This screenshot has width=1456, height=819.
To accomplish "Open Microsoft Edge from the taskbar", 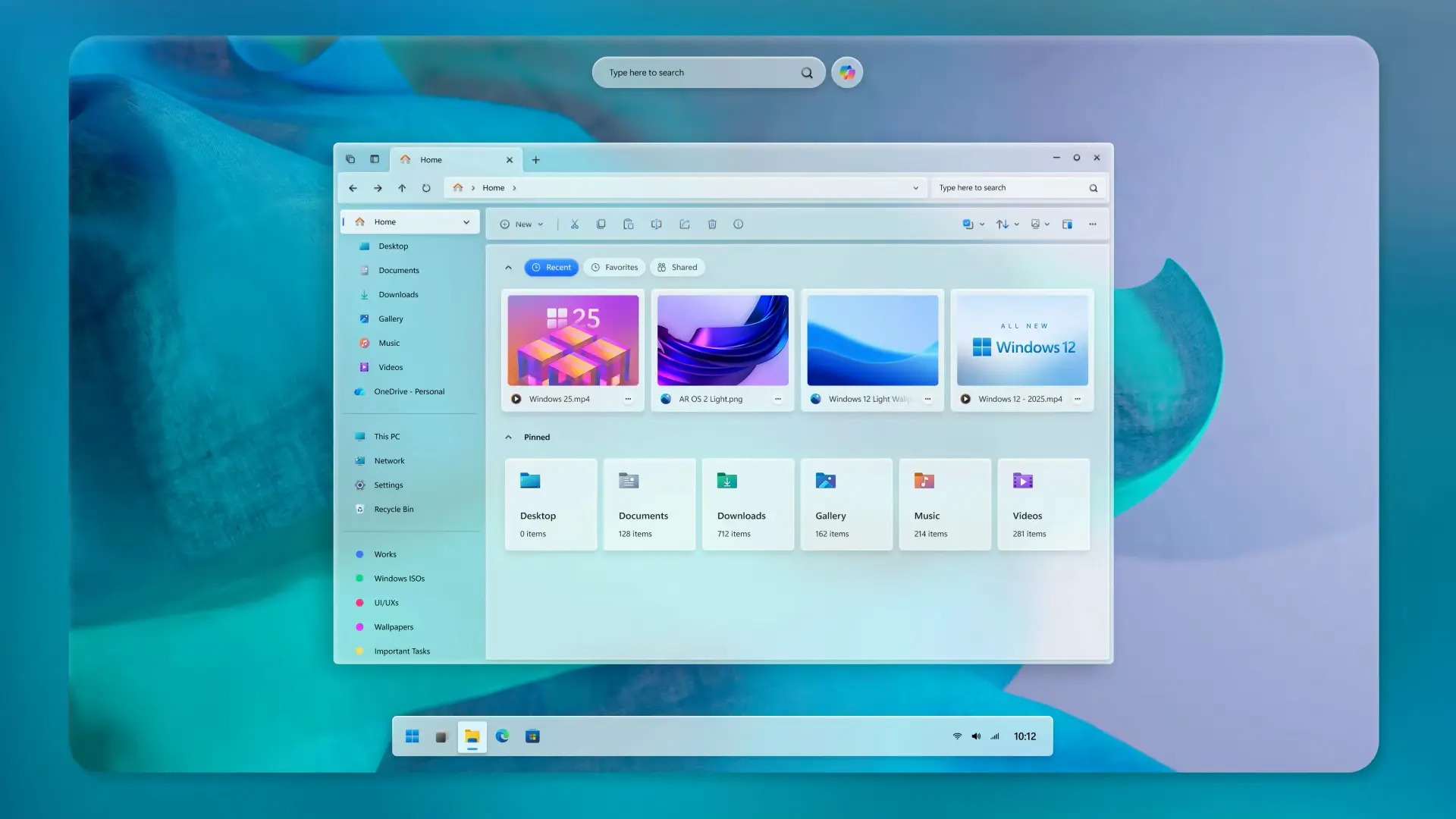I will pos(503,736).
